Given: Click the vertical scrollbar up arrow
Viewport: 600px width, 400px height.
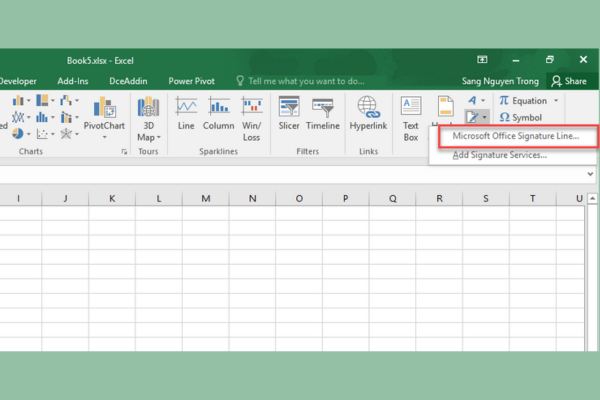Looking at the screenshot, I should (592, 198).
